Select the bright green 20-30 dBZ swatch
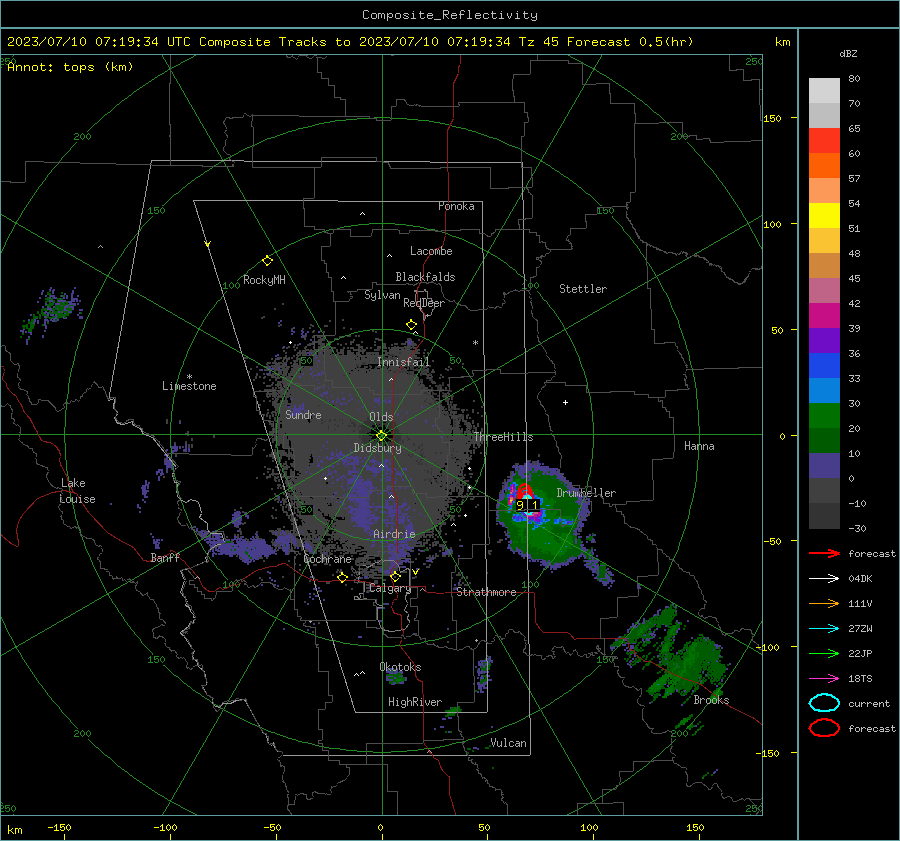Viewport: 900px width, 841px height. pyautogui.click(x=824, y=416)
